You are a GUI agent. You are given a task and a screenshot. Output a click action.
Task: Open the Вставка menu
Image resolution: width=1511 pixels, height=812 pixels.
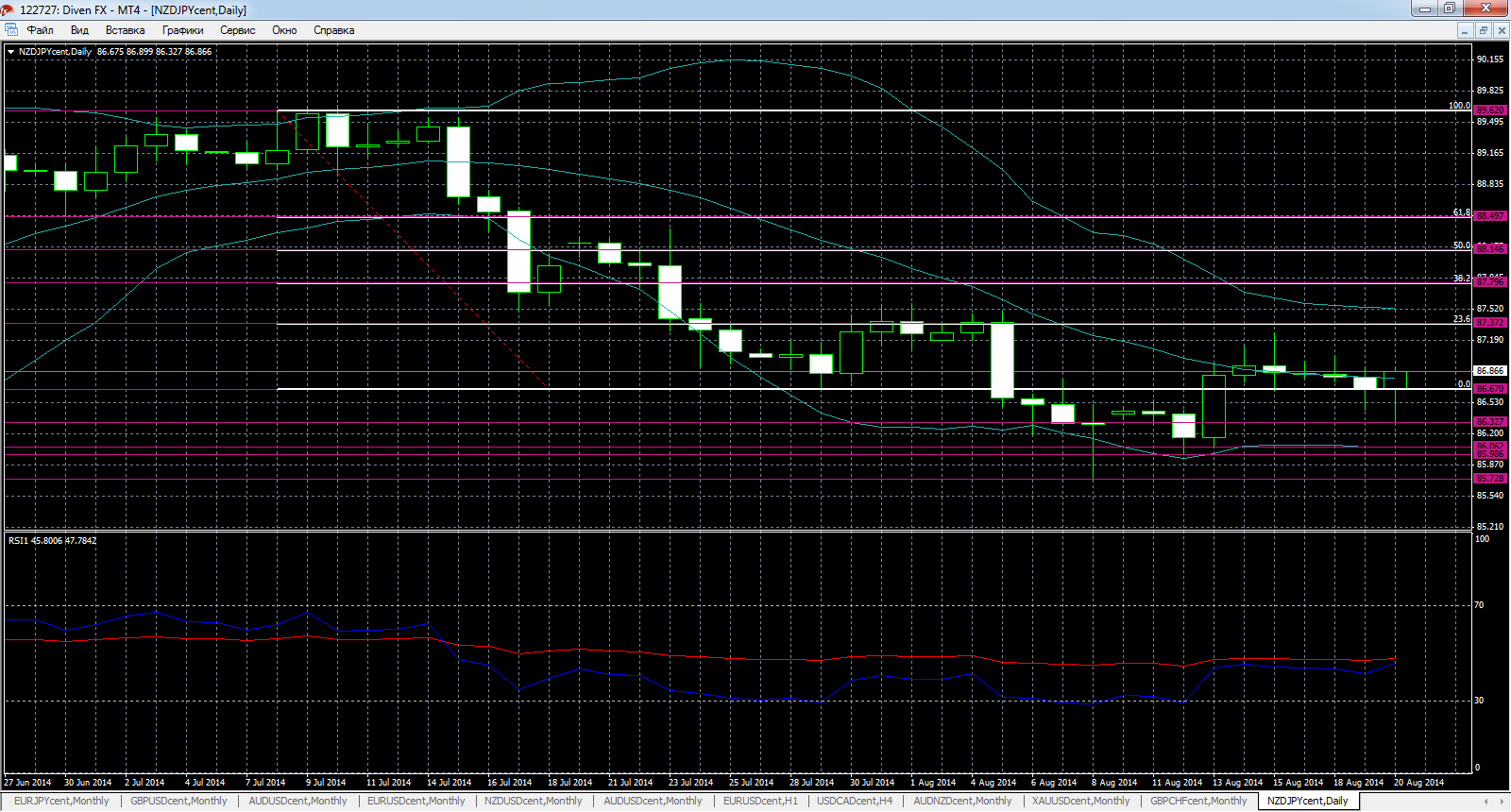125,30
